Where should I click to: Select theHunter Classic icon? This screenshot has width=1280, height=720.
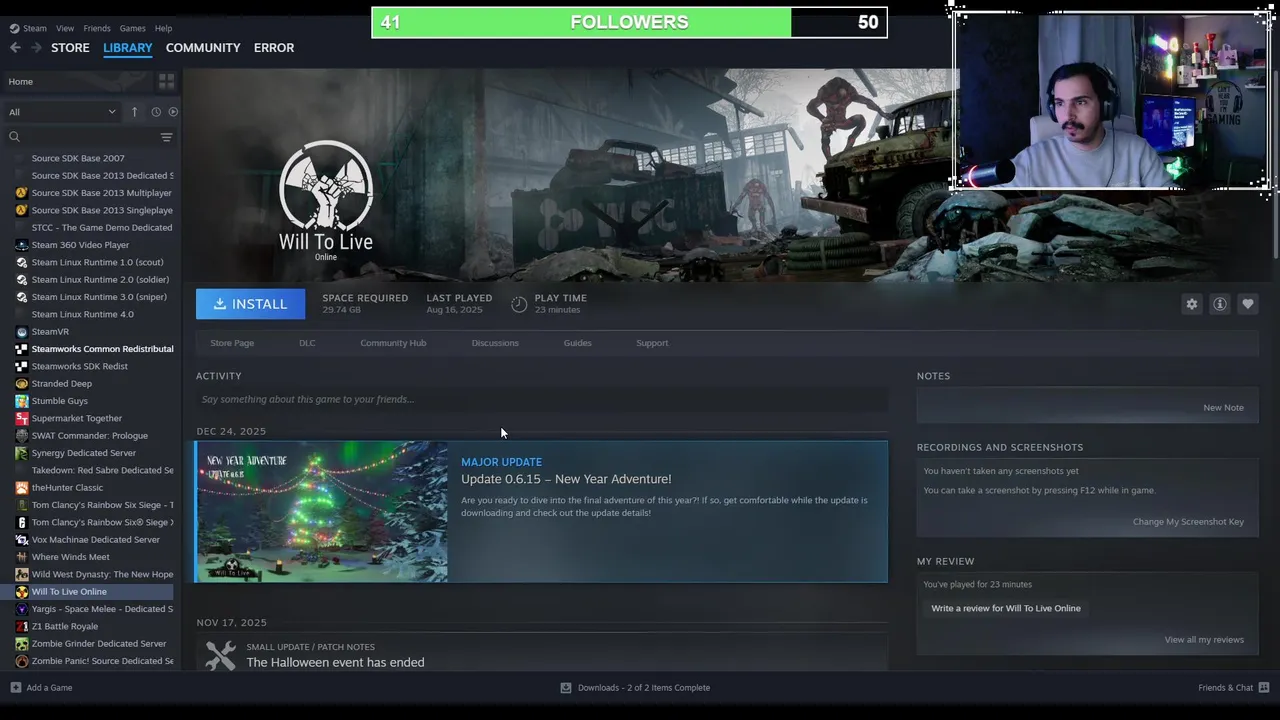pos(21,488)
